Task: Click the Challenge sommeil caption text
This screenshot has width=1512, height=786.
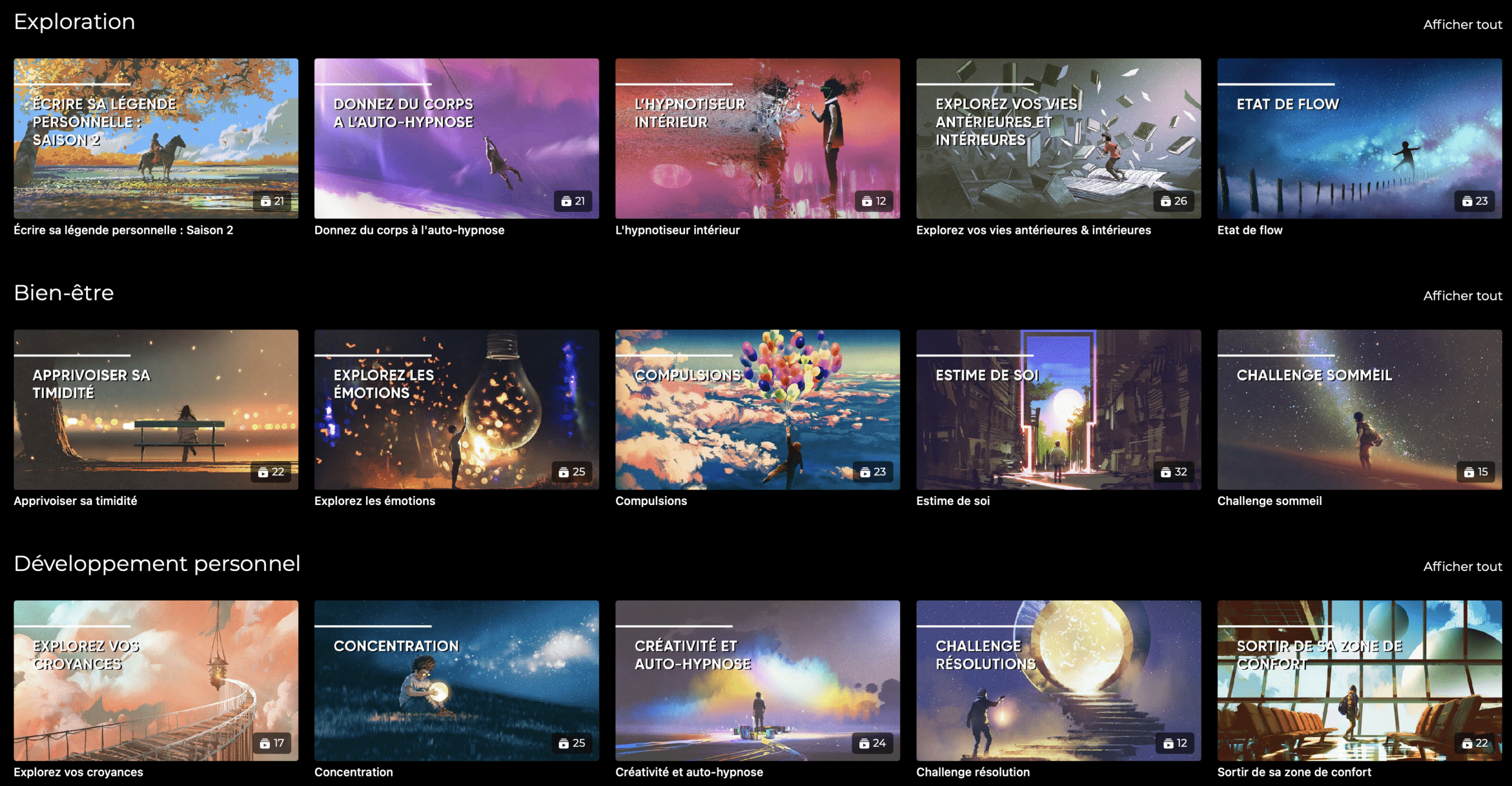Action: [1269, 501]
